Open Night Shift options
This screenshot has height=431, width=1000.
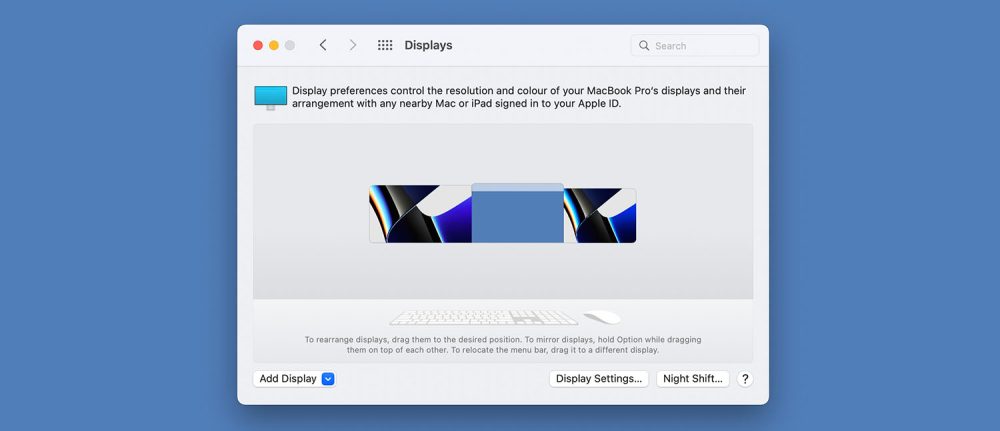[692, 379]
